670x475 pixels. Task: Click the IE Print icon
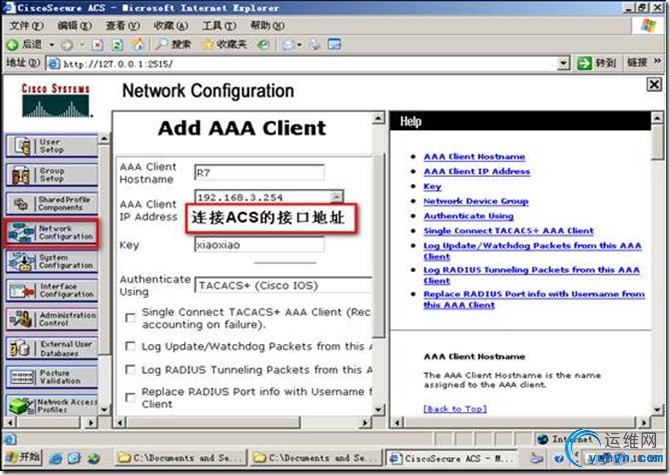click(315, 44)
